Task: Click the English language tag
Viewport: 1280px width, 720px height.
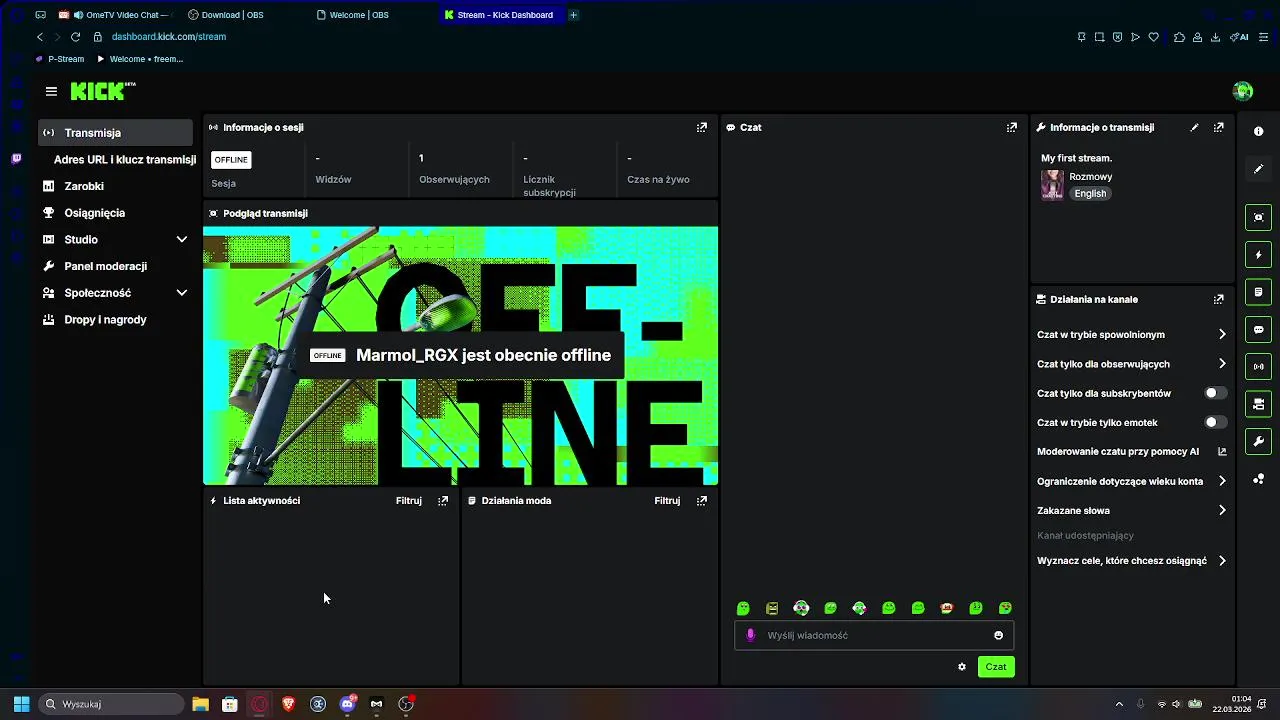Action: coord(1090,194)
